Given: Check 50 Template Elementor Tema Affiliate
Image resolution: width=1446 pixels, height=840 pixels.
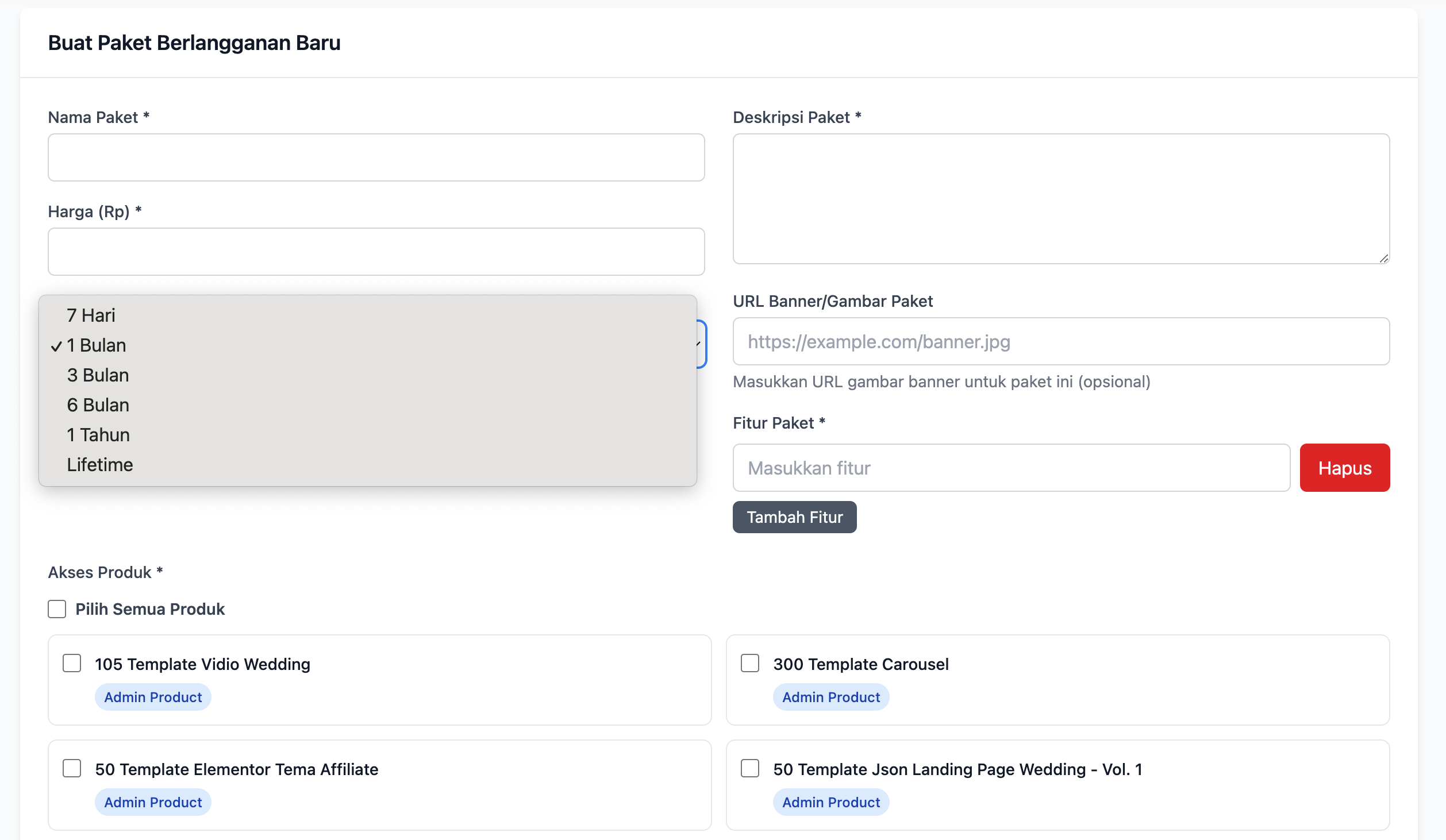Looking at the screenshot, I should [72, 768].
